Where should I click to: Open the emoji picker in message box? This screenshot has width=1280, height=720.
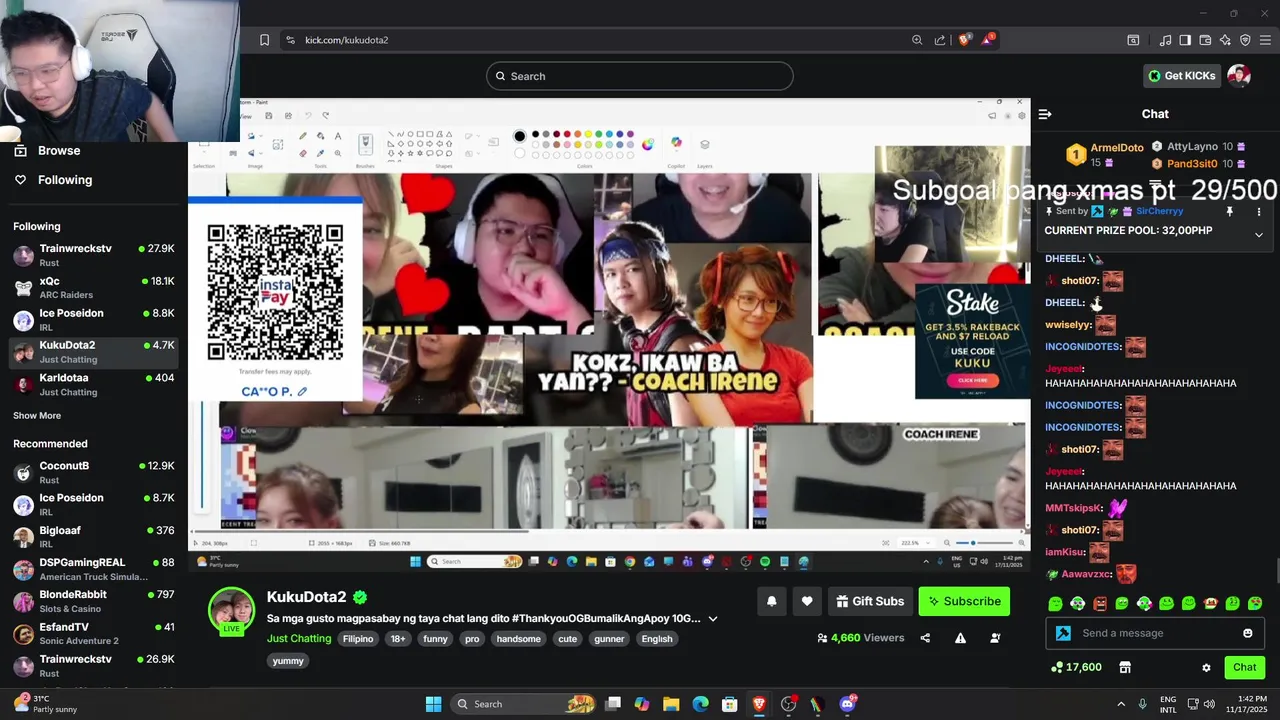click(x=1247, y=633)
